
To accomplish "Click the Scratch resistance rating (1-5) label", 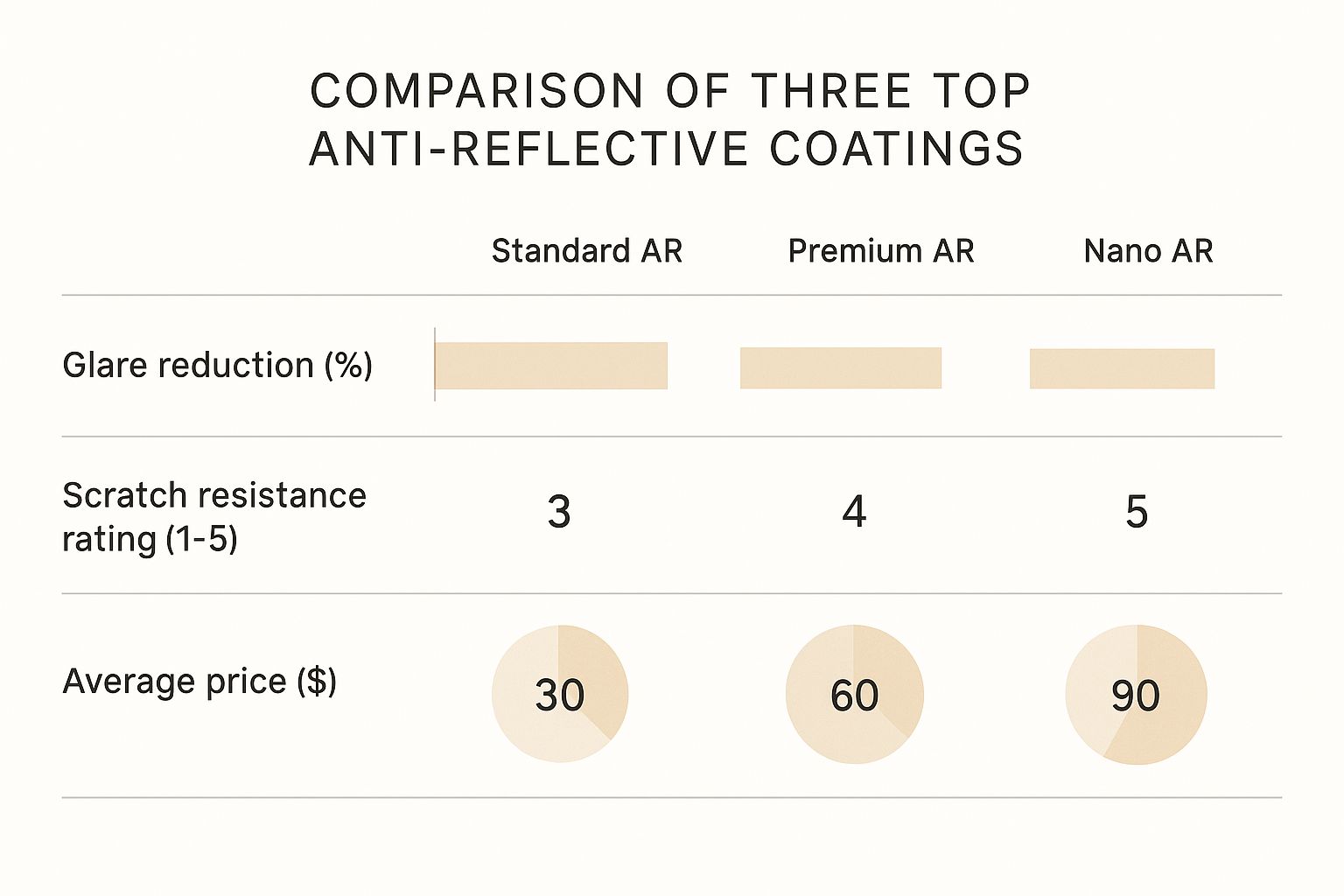I will [x=213, y=517].
